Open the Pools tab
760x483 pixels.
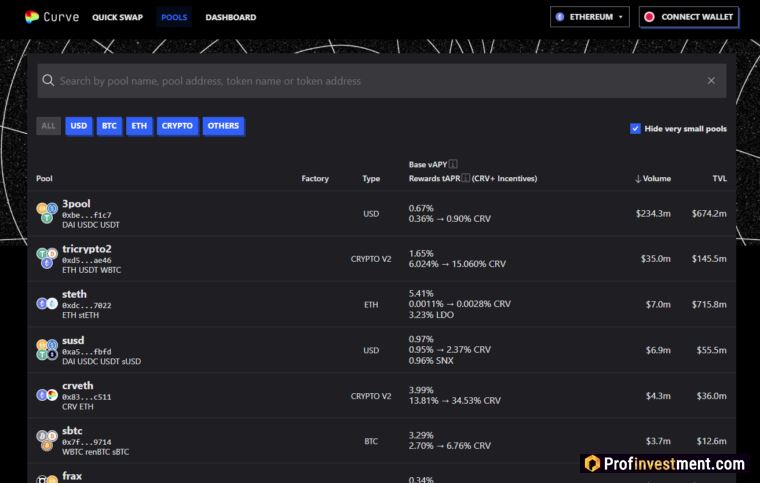click(x=174, y=17)
